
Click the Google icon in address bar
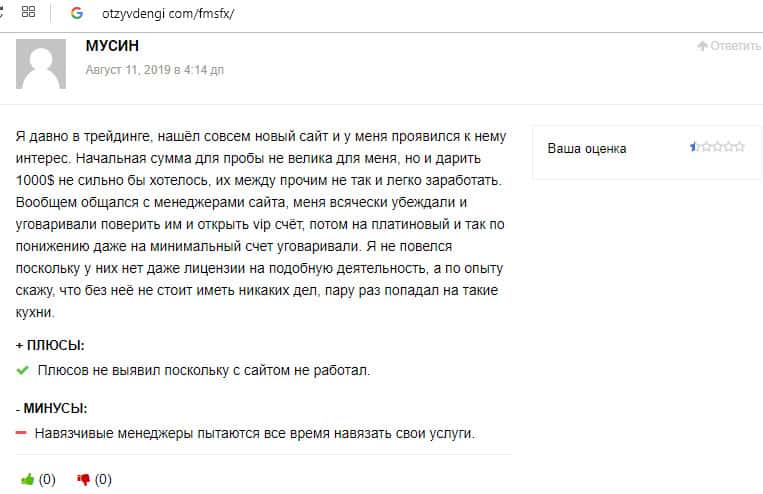point(77,14)
